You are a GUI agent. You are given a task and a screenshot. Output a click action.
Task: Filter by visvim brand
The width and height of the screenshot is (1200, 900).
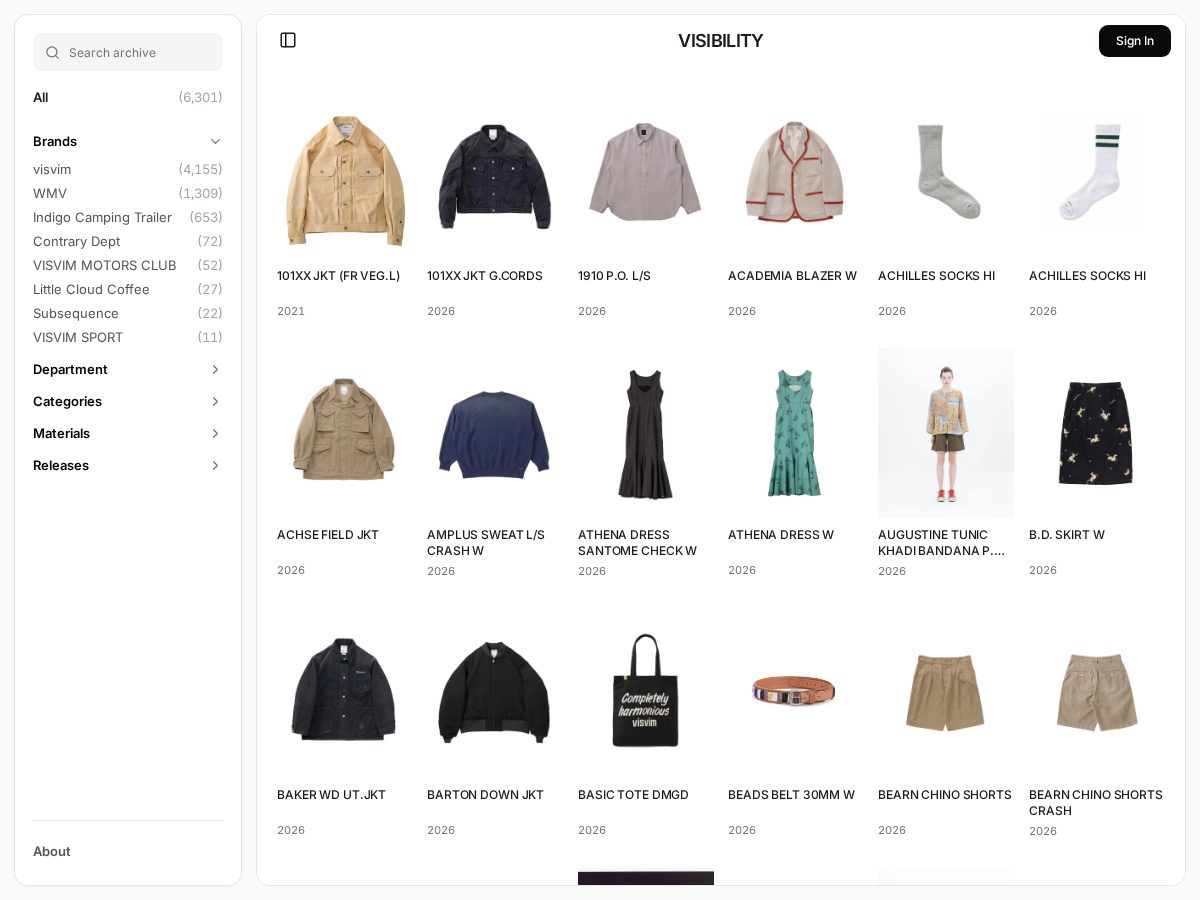click(128, 169)
